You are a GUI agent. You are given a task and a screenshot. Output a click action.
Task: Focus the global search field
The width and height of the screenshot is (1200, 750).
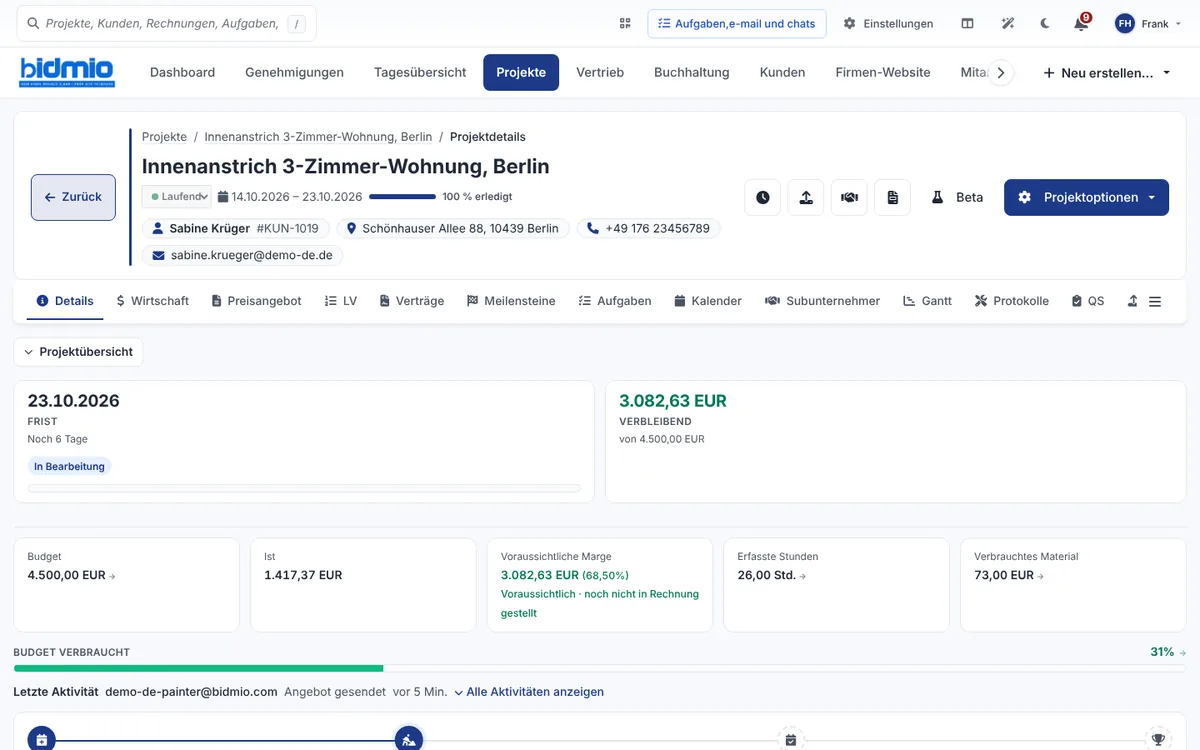(167, 23)
